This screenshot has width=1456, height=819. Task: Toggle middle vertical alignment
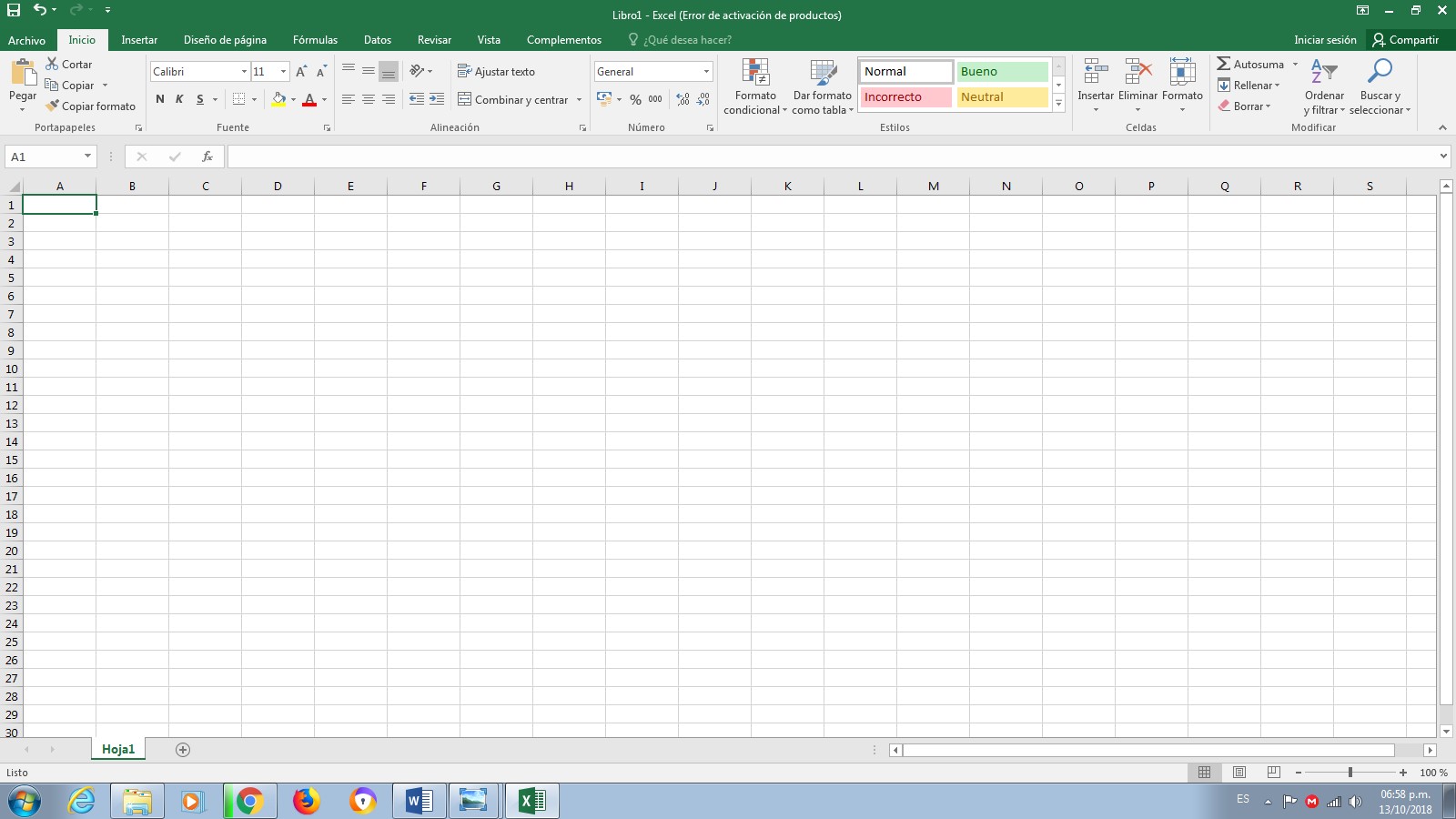(x=369, y=71)
